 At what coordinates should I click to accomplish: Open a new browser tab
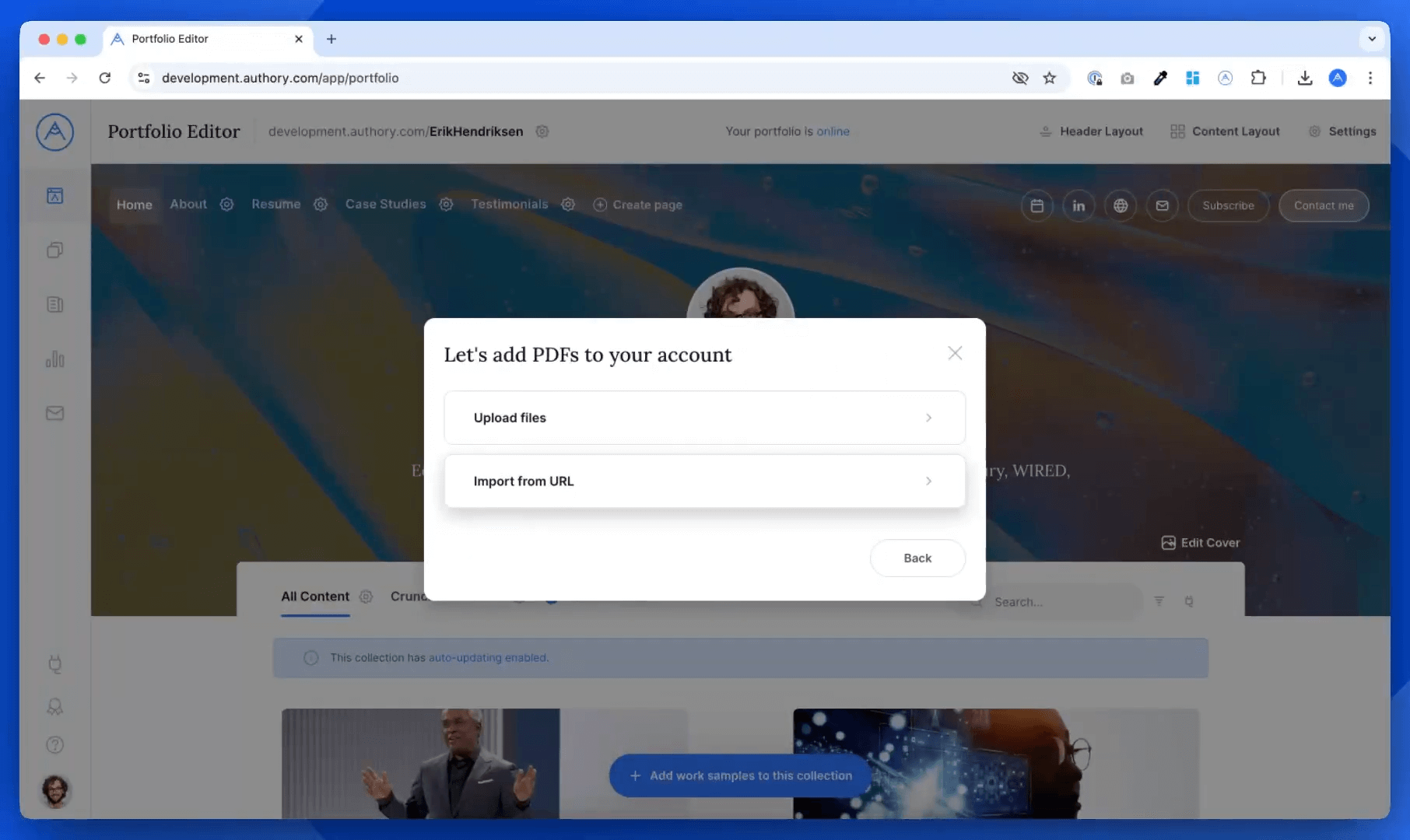(x=331, y=39)
